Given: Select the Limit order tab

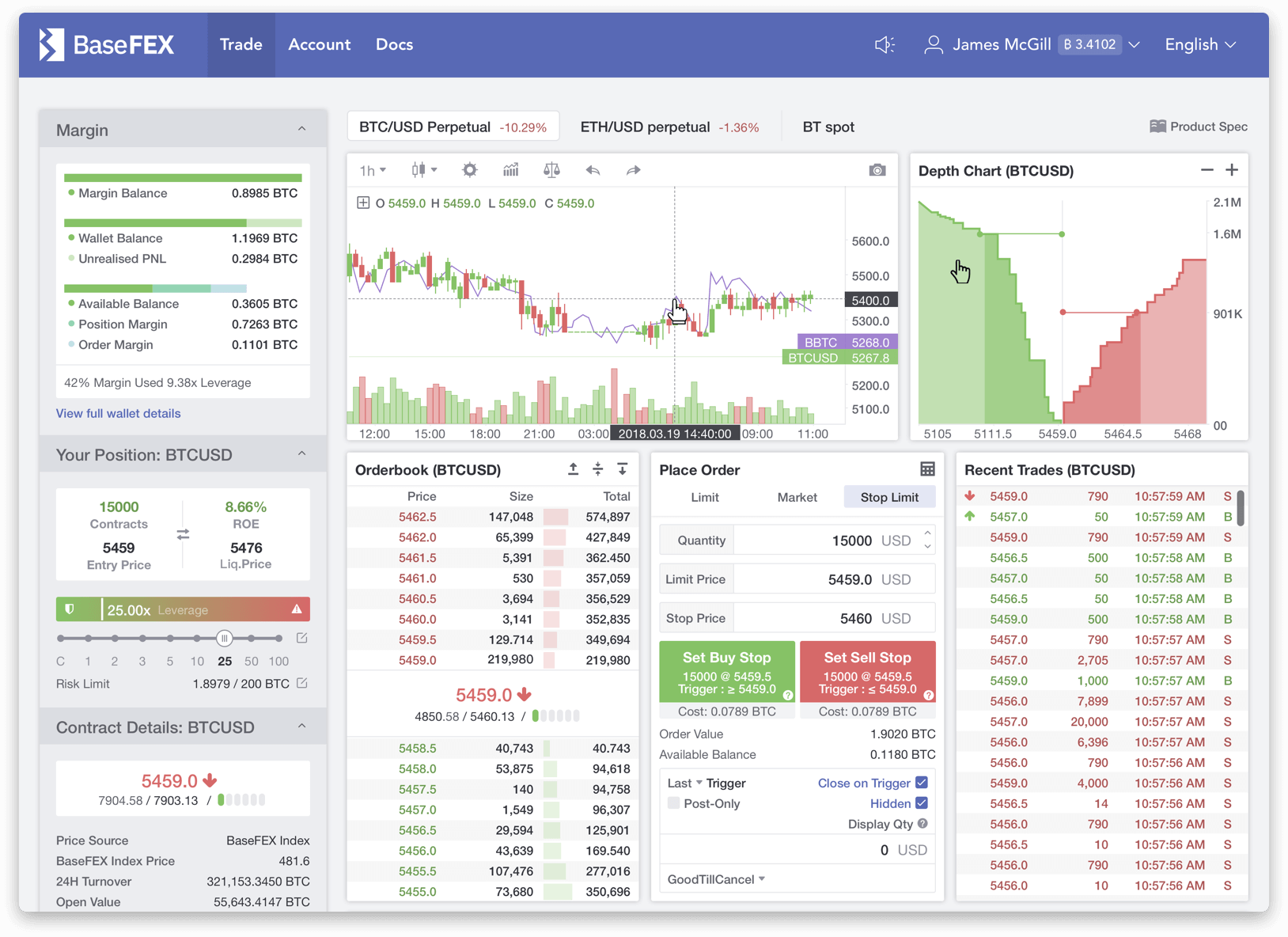Looking at the screenshot, I should tap(705, 497).
